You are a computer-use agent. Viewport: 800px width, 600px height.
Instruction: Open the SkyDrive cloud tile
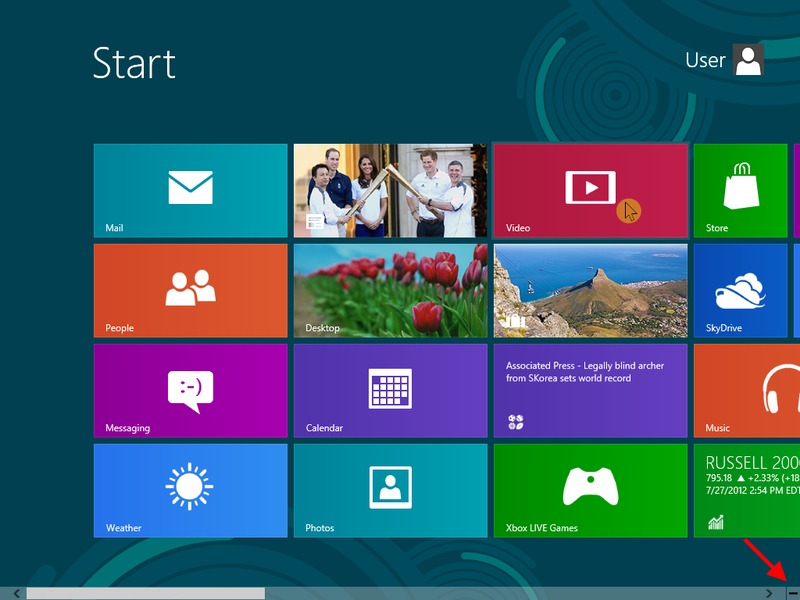[x=741, y=290]
